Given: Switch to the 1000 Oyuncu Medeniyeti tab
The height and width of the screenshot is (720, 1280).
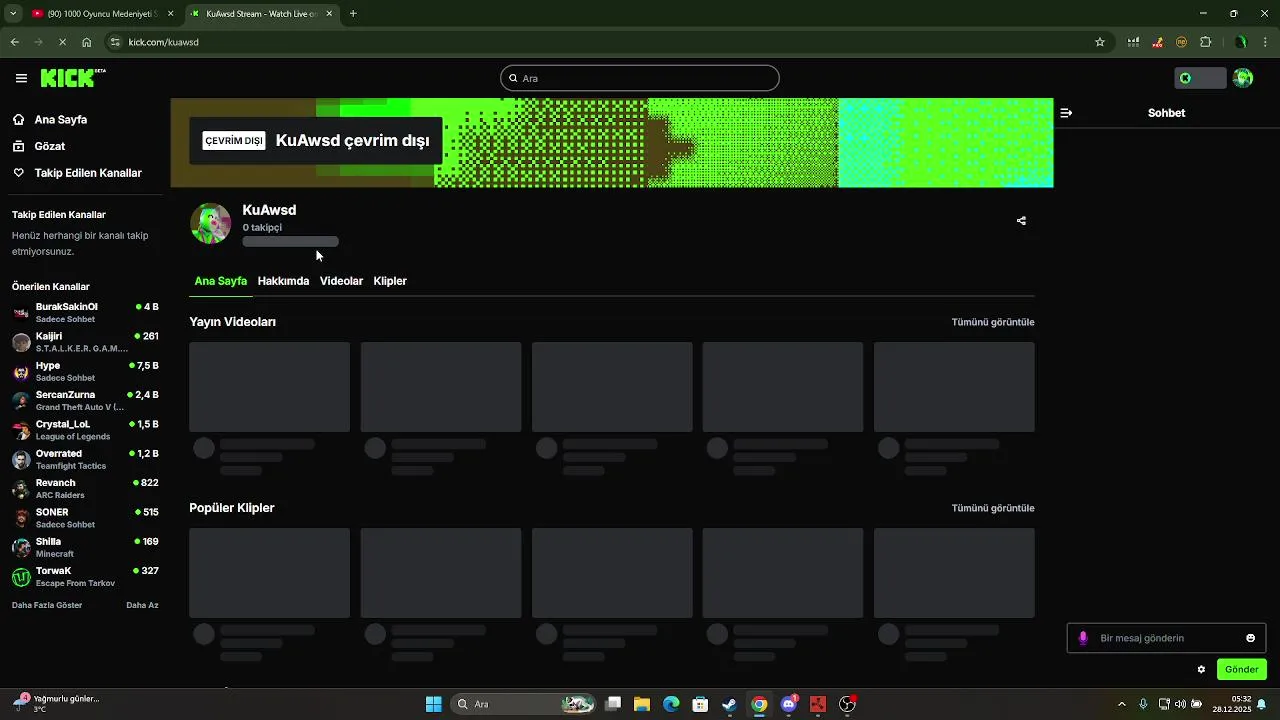Looking at the screenshot, I should pyautogui.click(x=101, y=14).
